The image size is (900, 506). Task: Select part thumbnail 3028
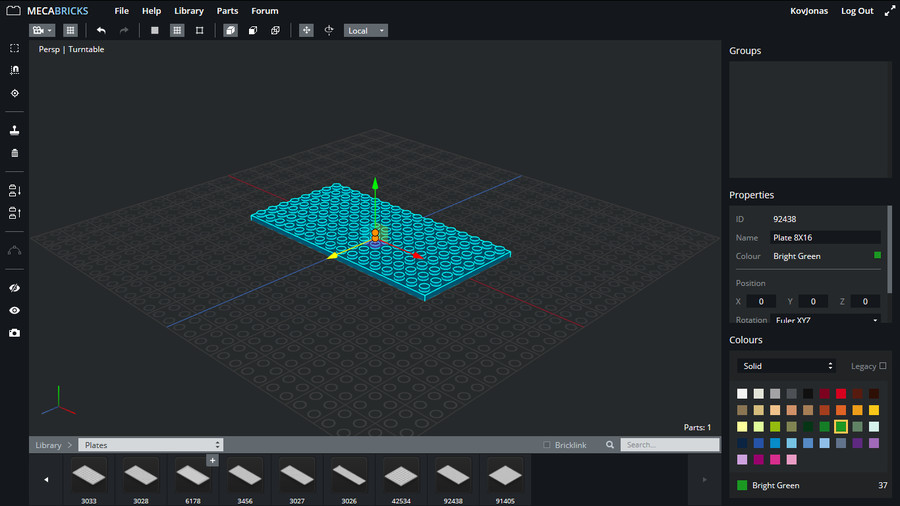141,476
